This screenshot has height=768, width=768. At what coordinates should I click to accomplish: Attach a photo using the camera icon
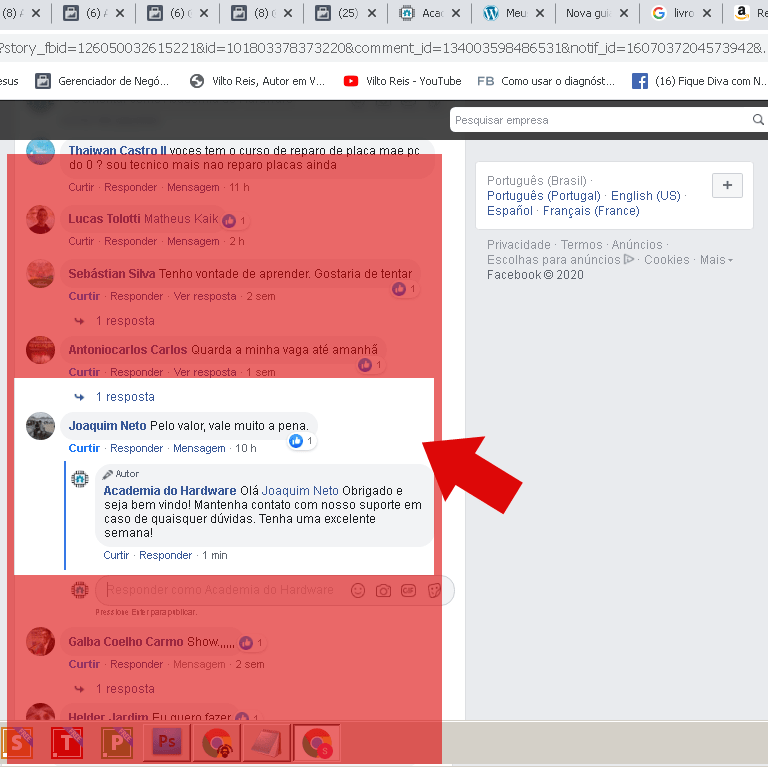pos(383,591)
